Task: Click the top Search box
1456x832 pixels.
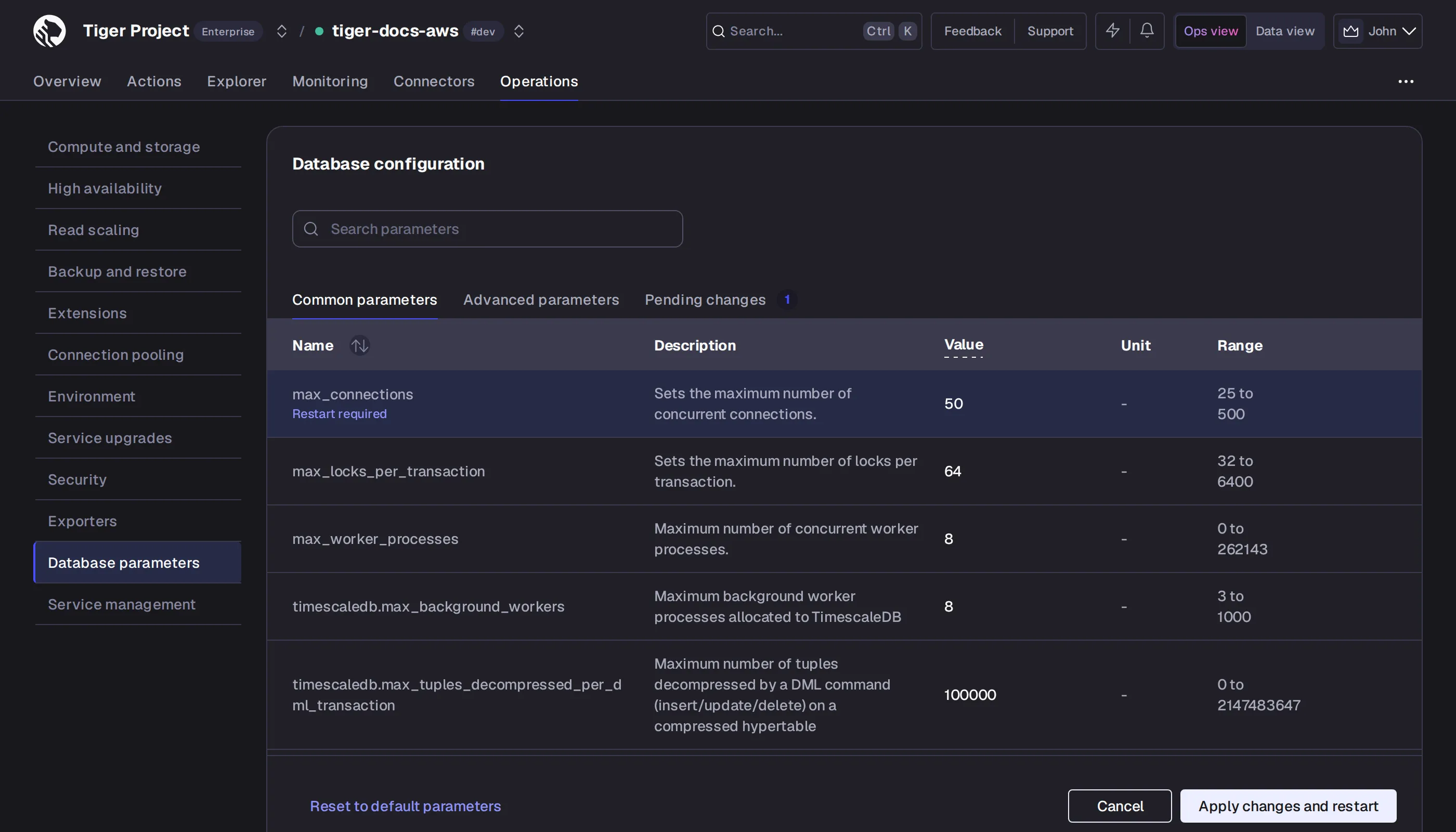Action: tap(814, 31)
